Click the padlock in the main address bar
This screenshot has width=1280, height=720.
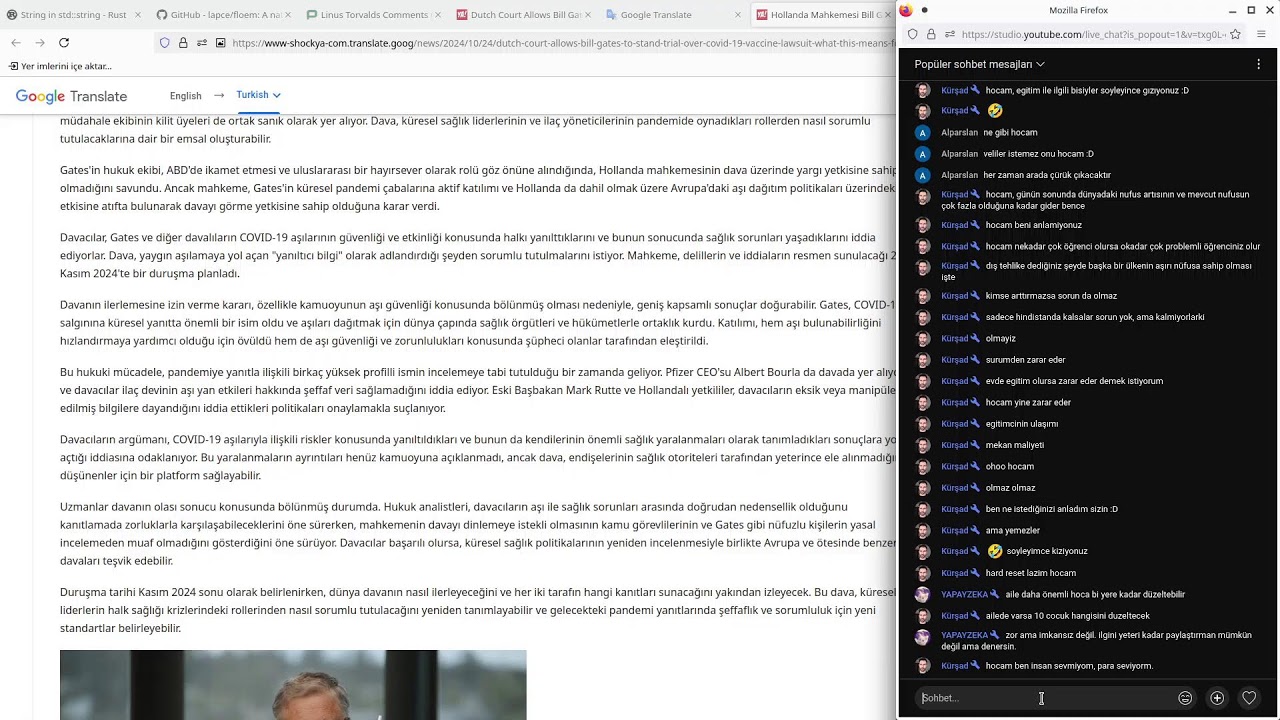tap(183, 43)
